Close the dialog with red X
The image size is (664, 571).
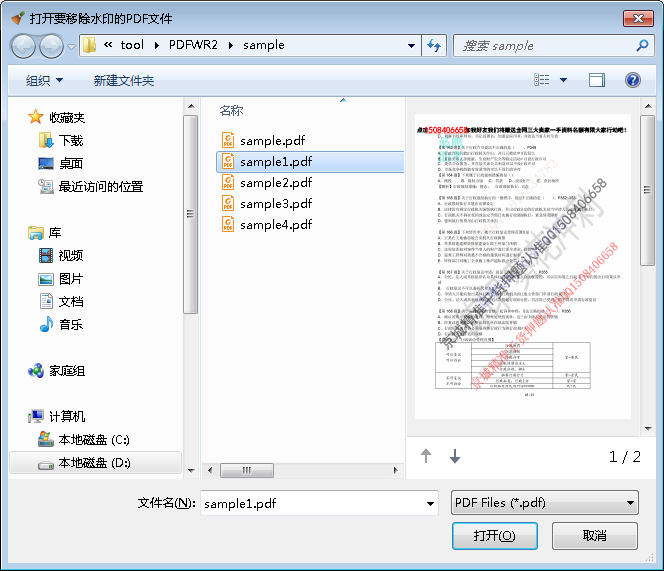pyautogui.click(x=637, y=18)
